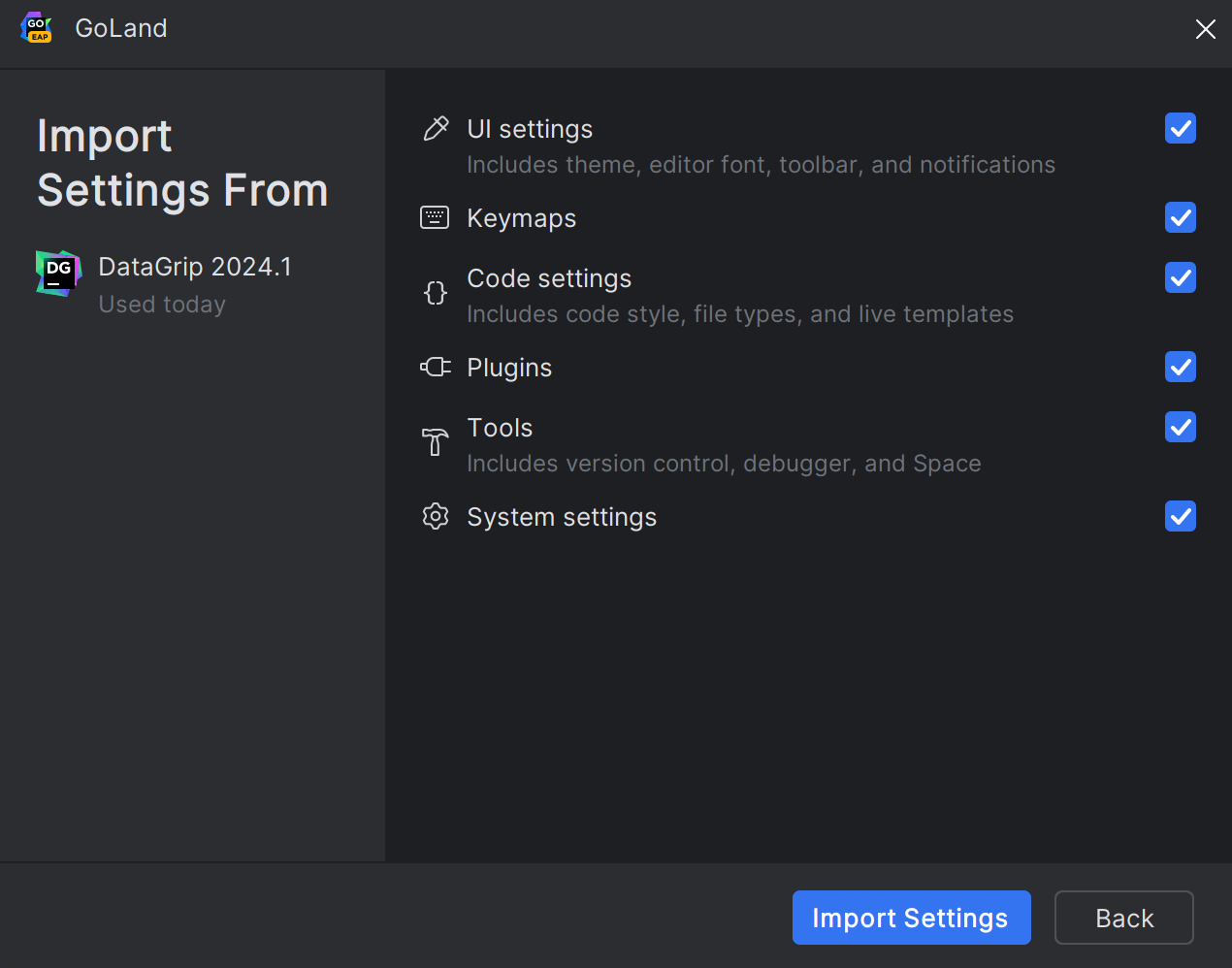Click the UI settings pencil icon
This screenshot has height=968, width=1232.
[x=435, y=127]
